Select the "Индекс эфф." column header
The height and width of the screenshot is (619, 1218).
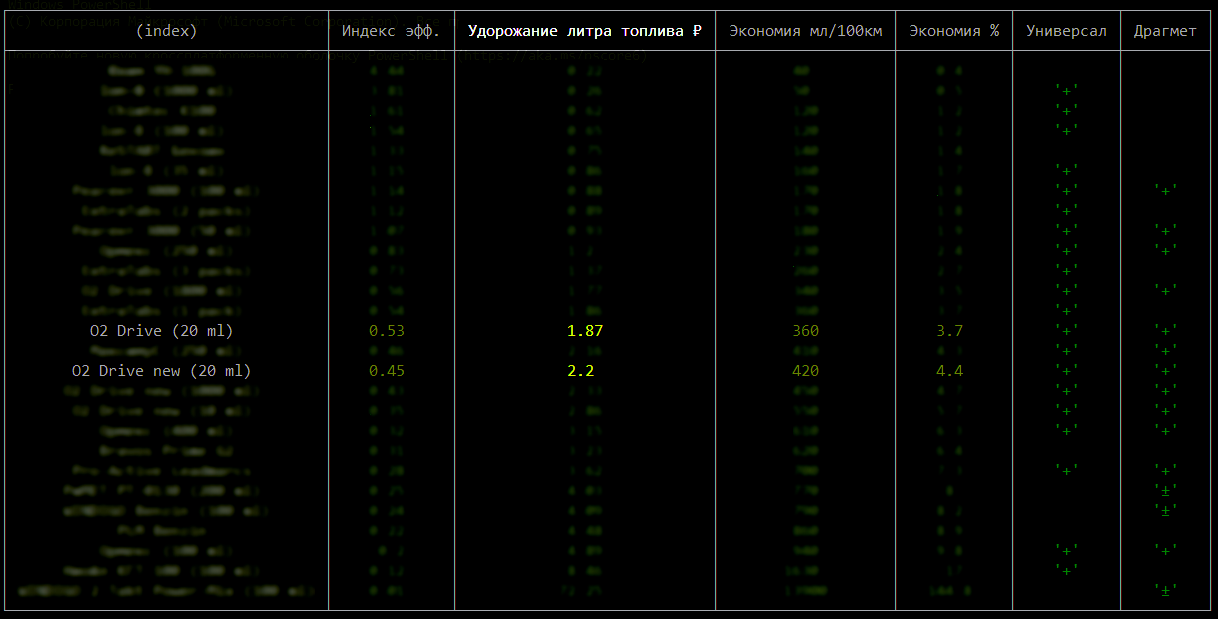tap(391, 31)
